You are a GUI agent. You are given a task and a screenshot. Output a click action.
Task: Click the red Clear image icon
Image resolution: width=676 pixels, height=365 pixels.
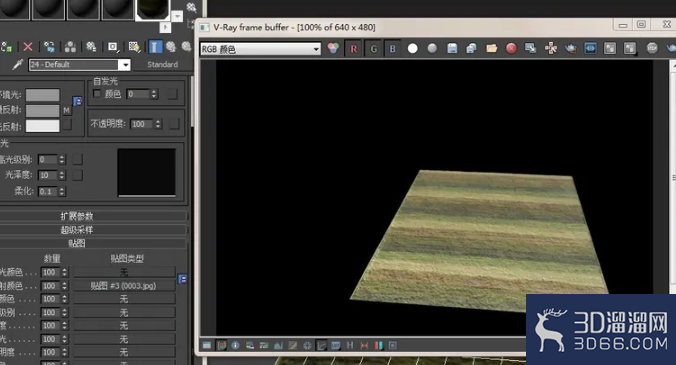511,48
